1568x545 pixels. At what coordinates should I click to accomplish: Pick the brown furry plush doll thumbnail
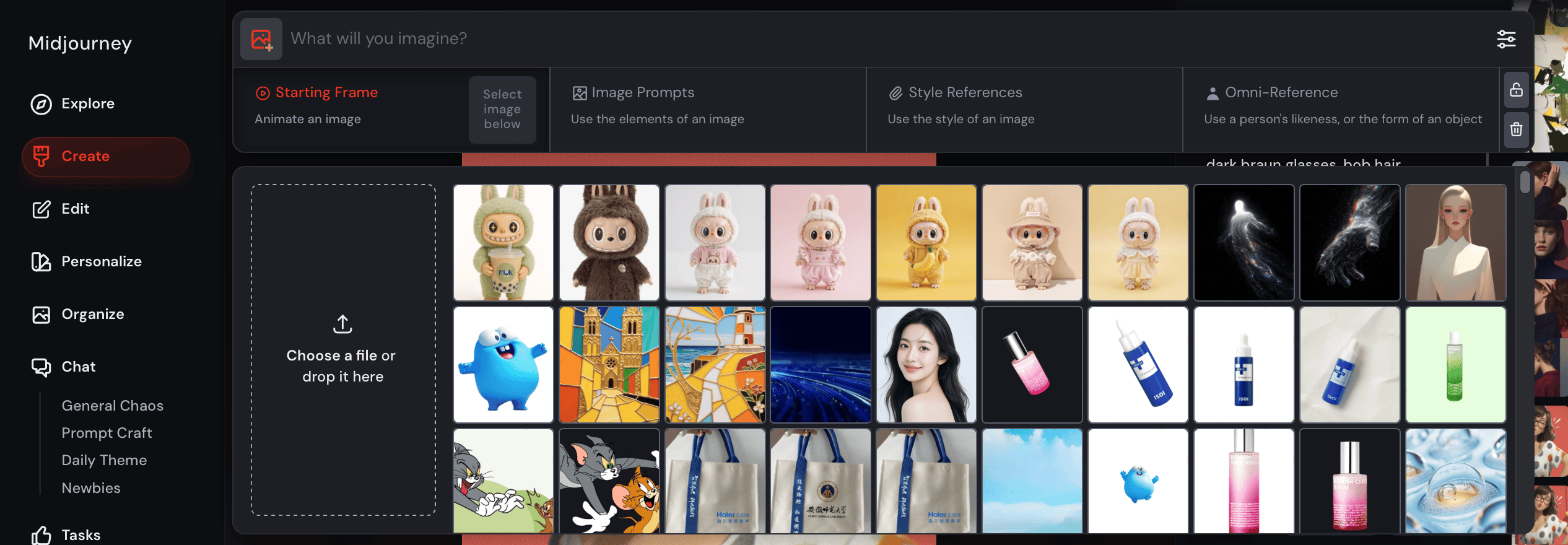609,243
